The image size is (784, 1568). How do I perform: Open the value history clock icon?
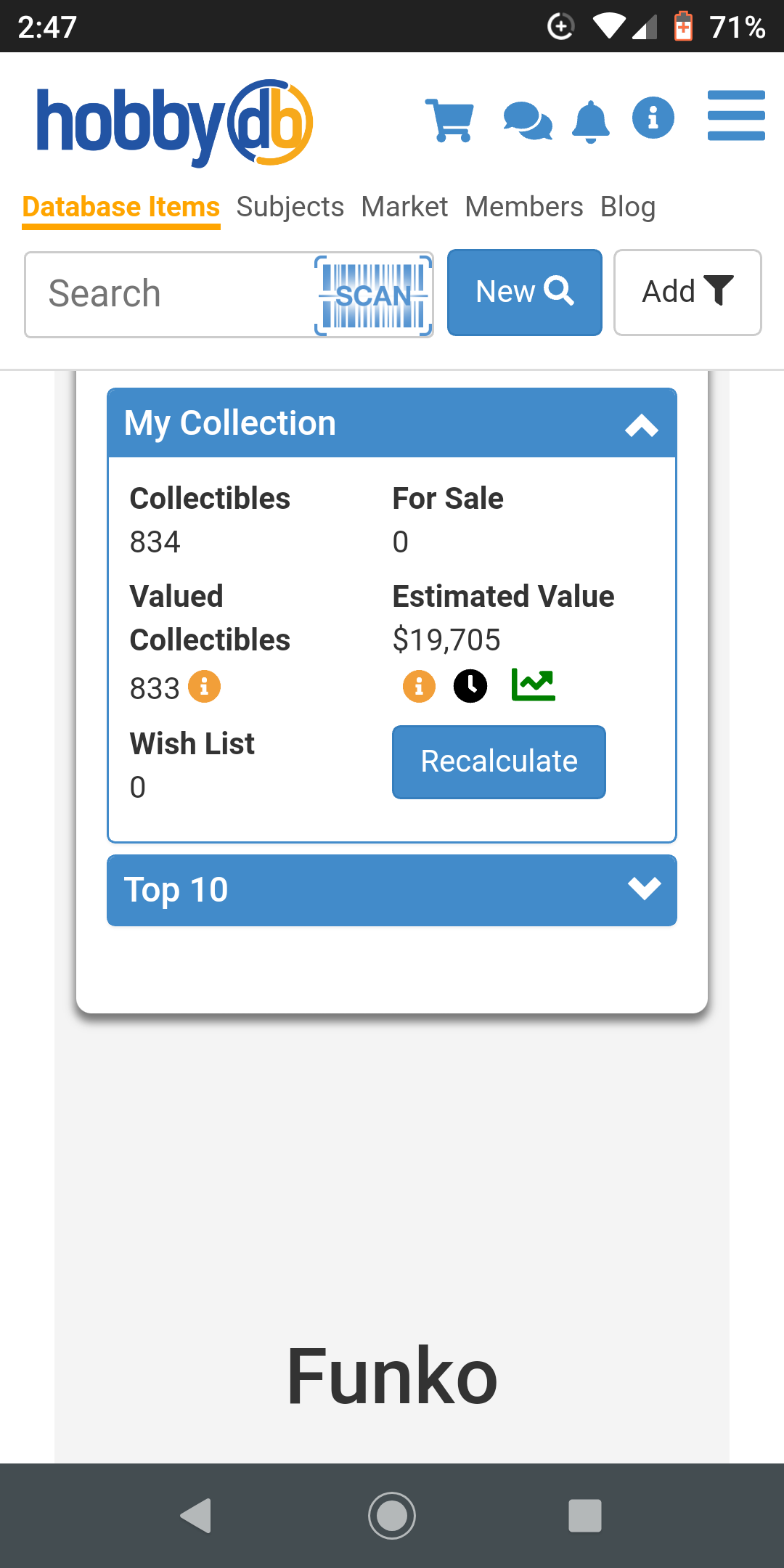470,686
